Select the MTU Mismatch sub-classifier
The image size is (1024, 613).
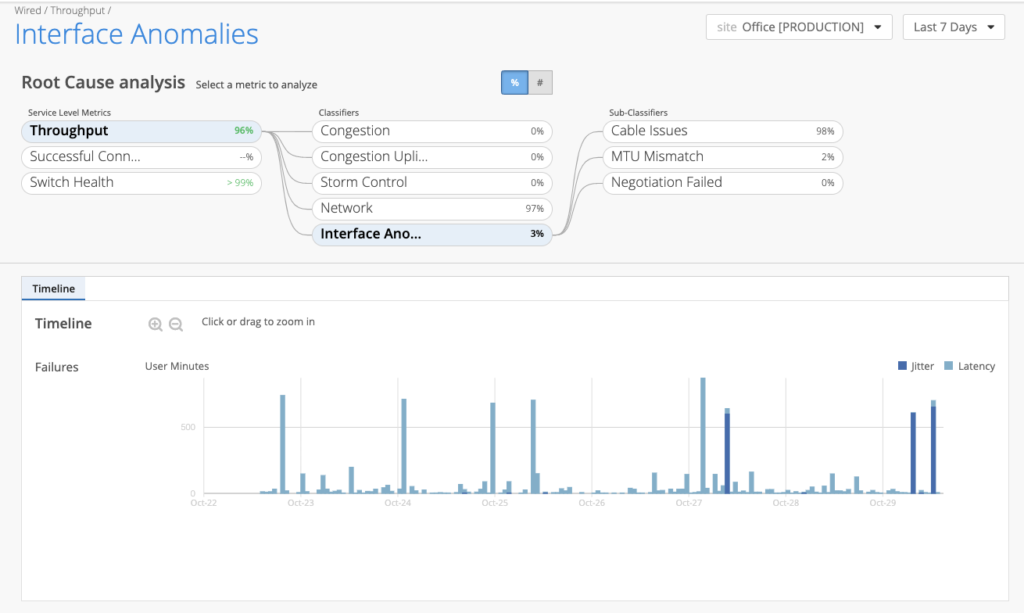point(722,157)
